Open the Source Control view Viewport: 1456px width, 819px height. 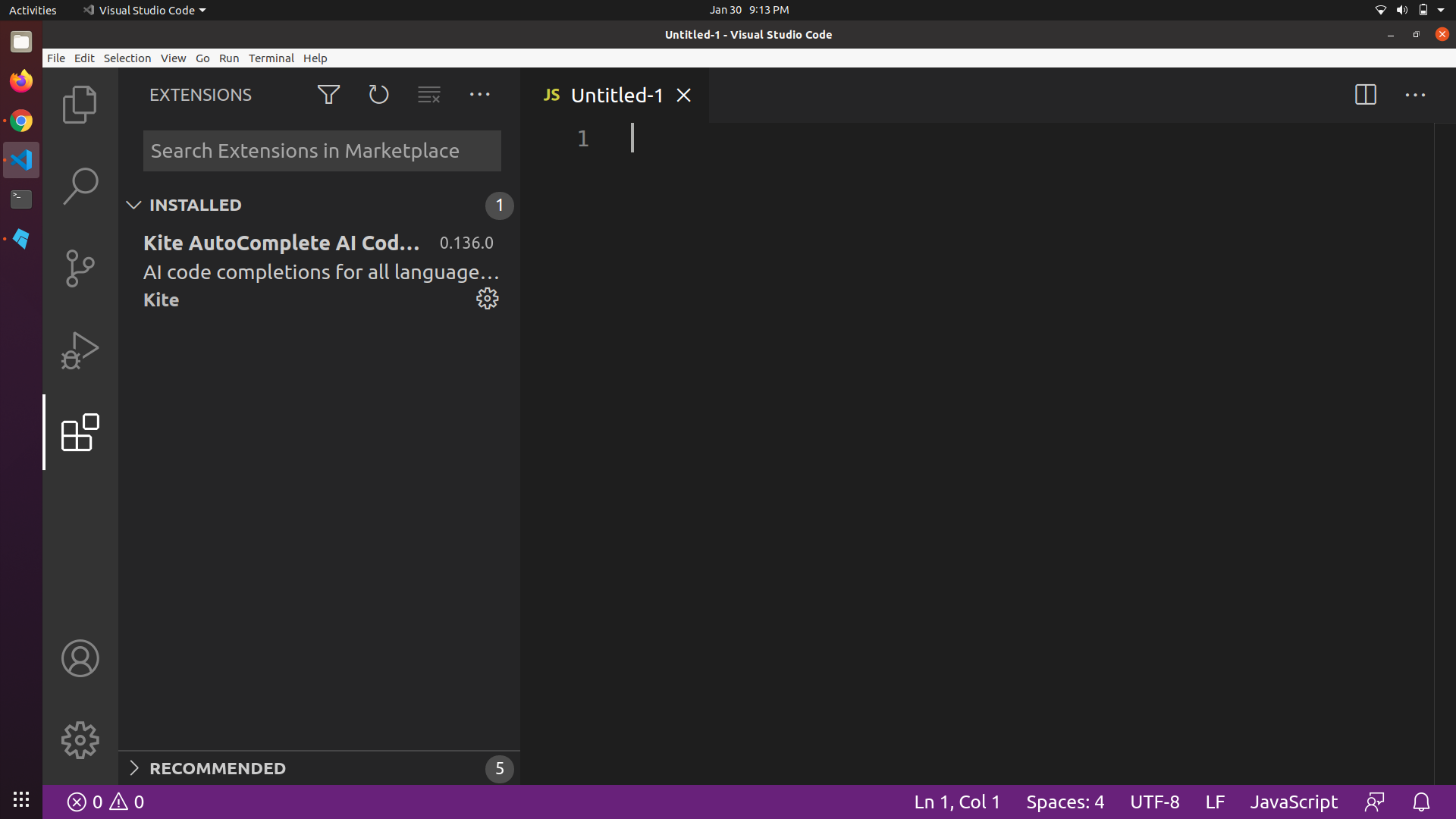[80, 268]
